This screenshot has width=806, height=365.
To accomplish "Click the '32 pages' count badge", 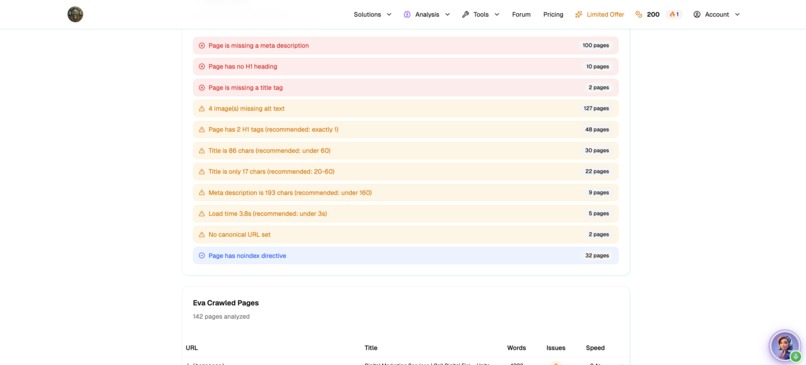I will 597,256.
